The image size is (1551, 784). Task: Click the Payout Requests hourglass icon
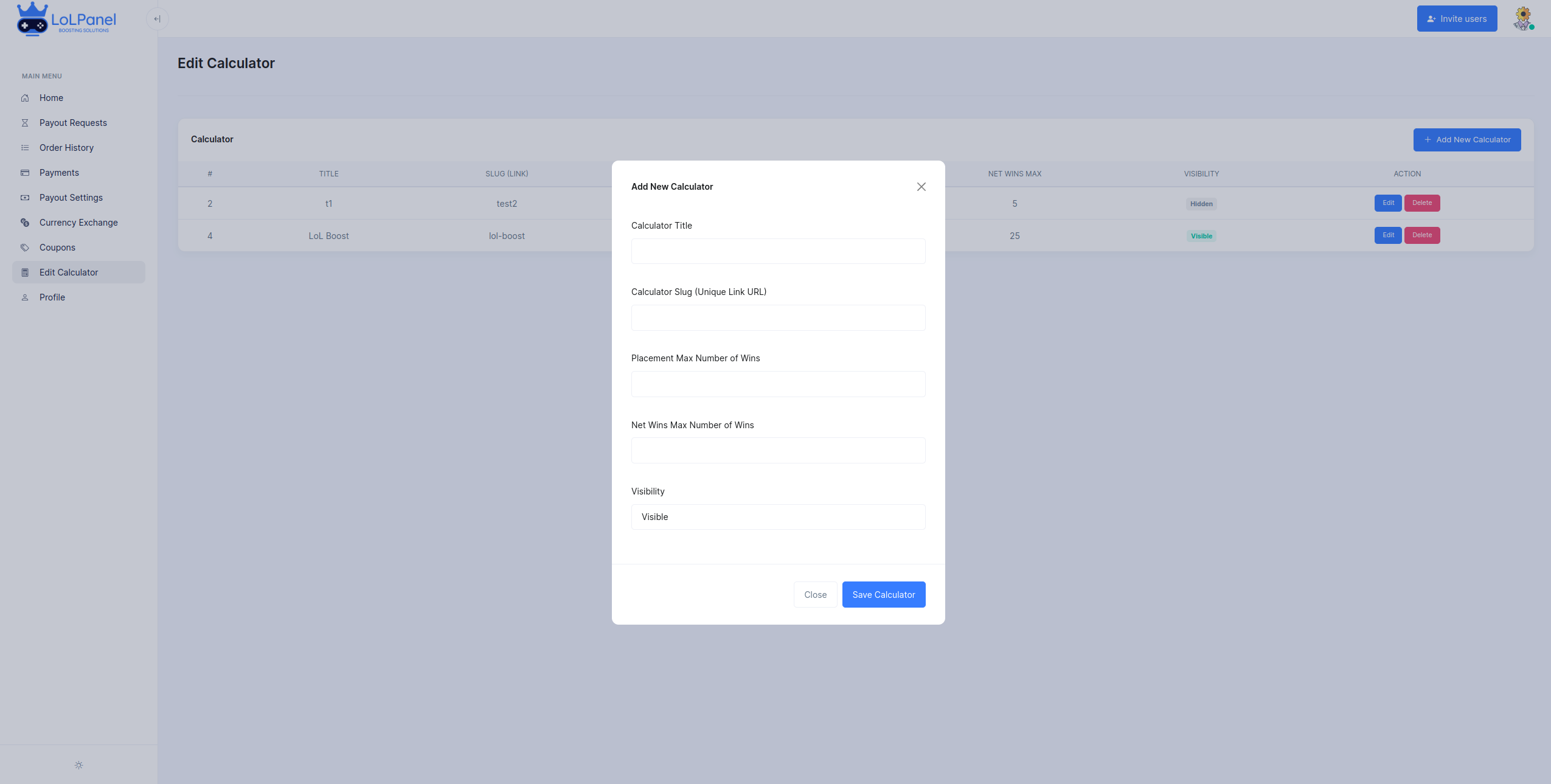25,123
